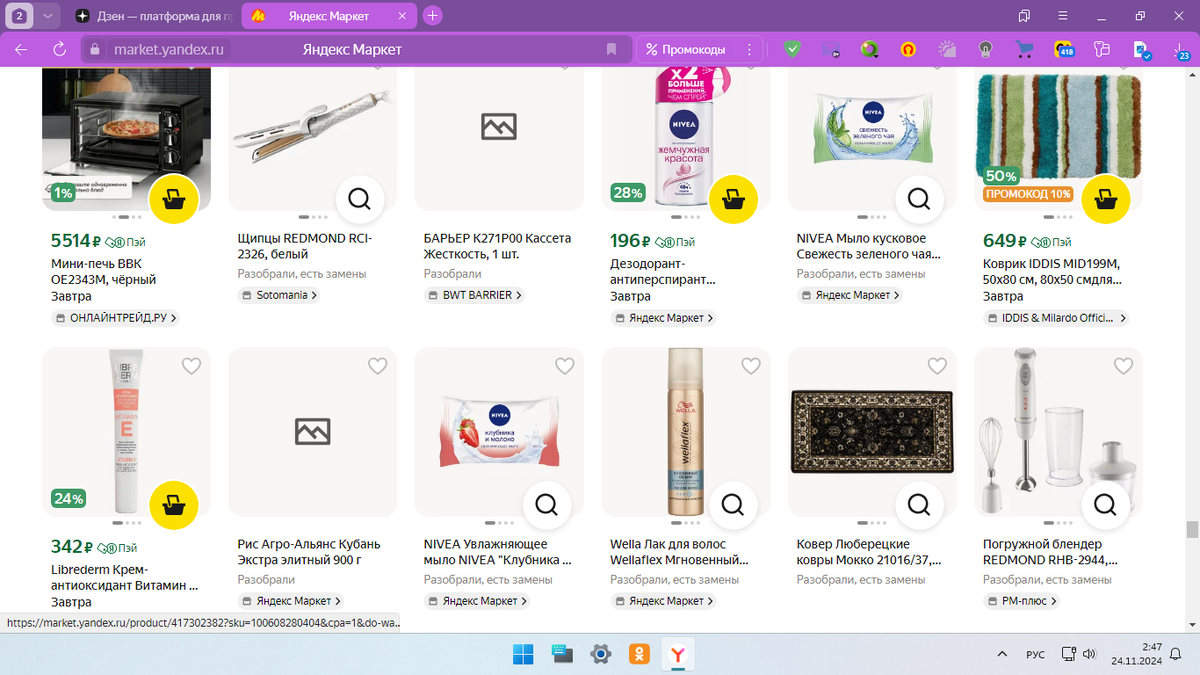This screenshot has width=1200, height=675.
Task: Open downloads icon with 23 badge
Action: tap(1181, 51)
